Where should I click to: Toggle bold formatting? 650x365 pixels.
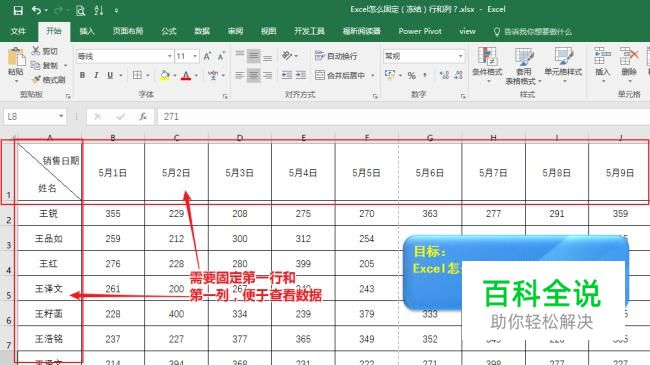click(x=82, y=75)
